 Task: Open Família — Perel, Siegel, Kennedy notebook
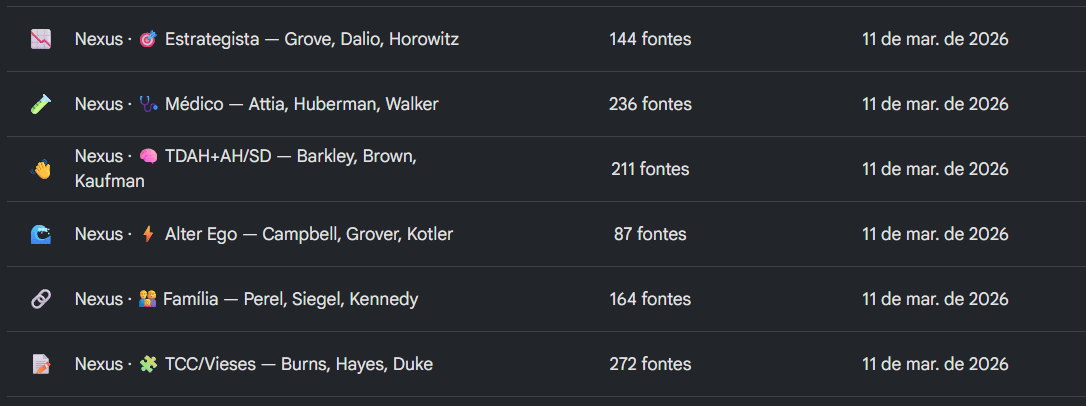(x=247, y=300)
